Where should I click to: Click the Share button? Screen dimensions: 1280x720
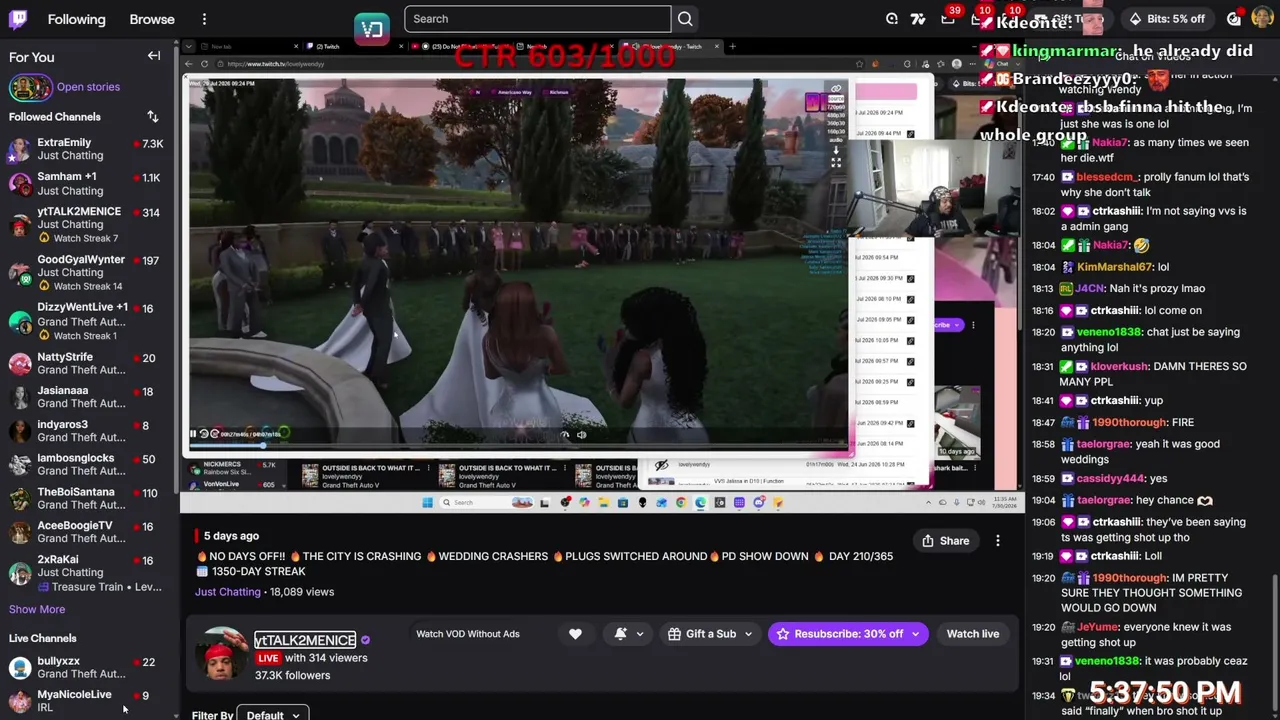click(946, 541)
